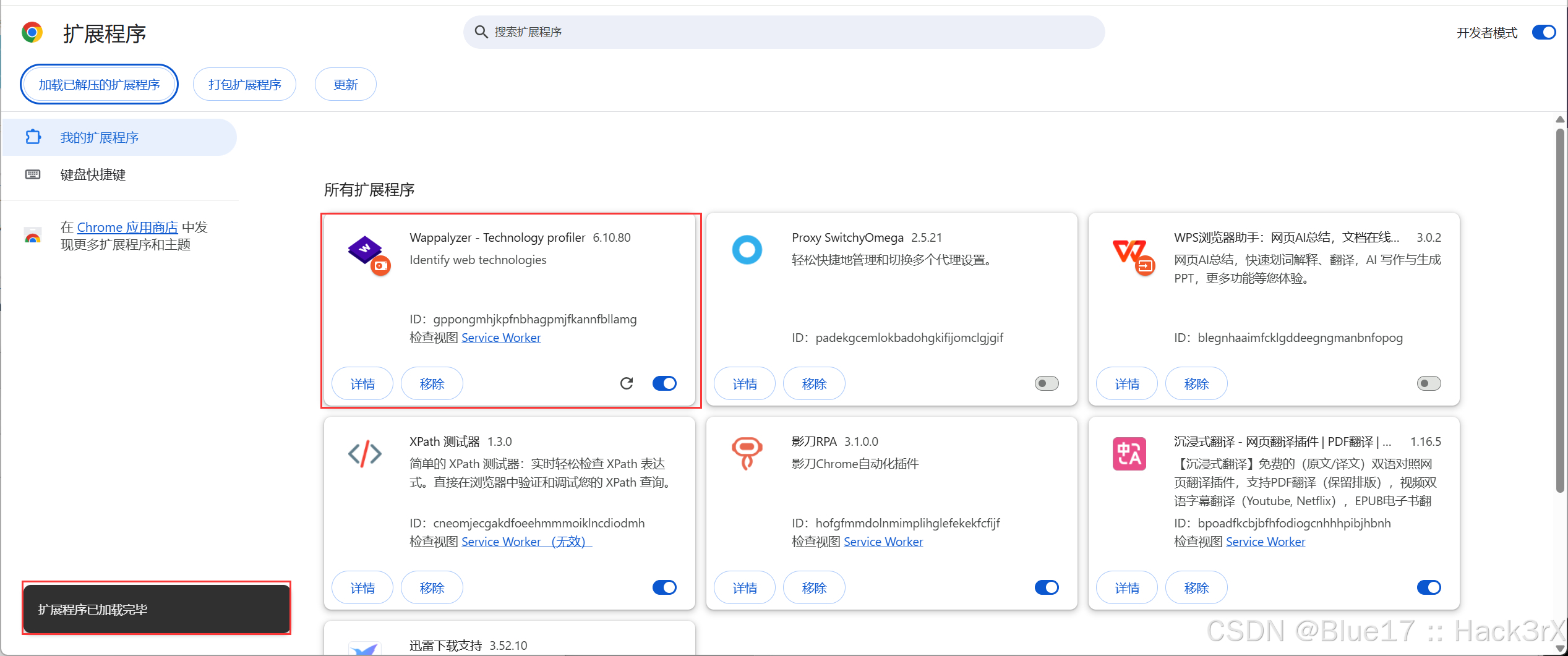Viewport: 1568px width, 656px height.
Task: Open 详情 for 影刀RPA
Action: click(745, 587)
